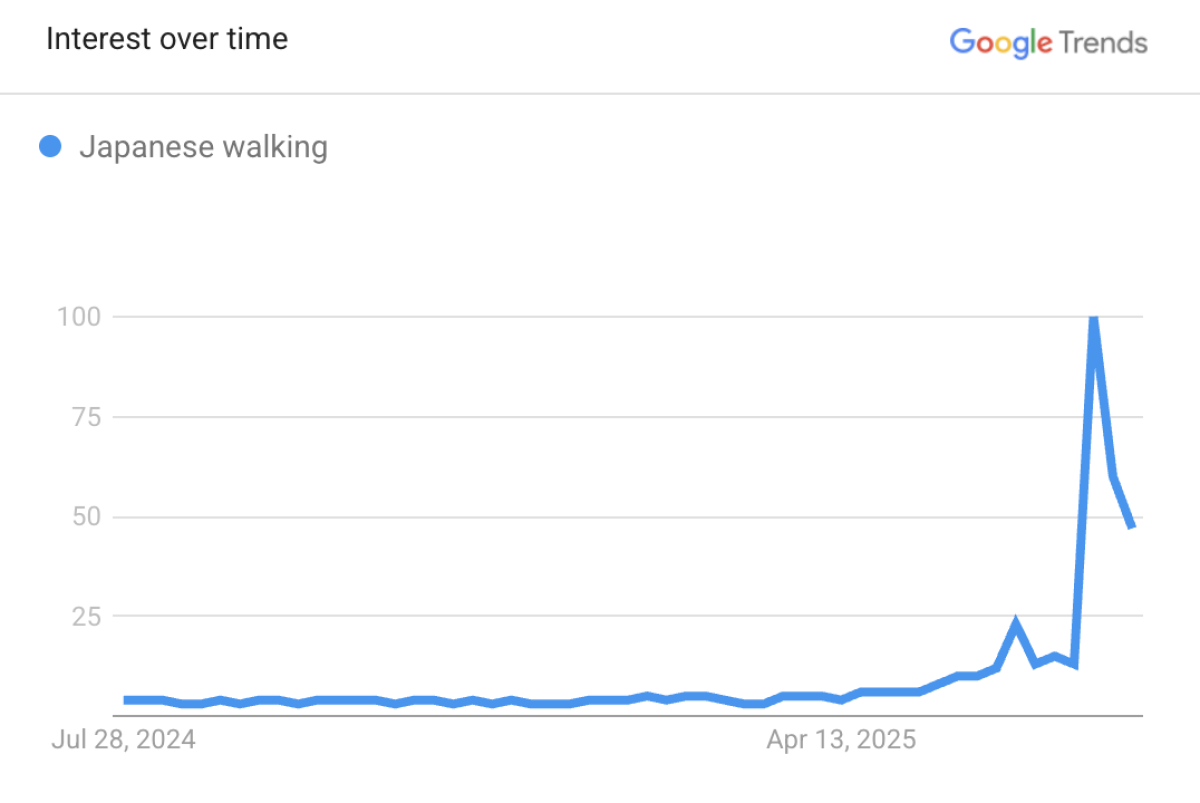Click the Apr 13, 2025 axis label
Image resolution: width=1200 pixels, height=803 pixels.
coord(841,740)
